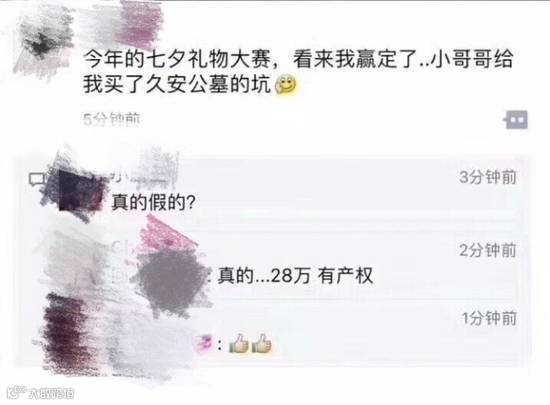Click the 3分钟前 comment timestamp
The height and width of the screenshot is (405, 550).
[488, 177]
